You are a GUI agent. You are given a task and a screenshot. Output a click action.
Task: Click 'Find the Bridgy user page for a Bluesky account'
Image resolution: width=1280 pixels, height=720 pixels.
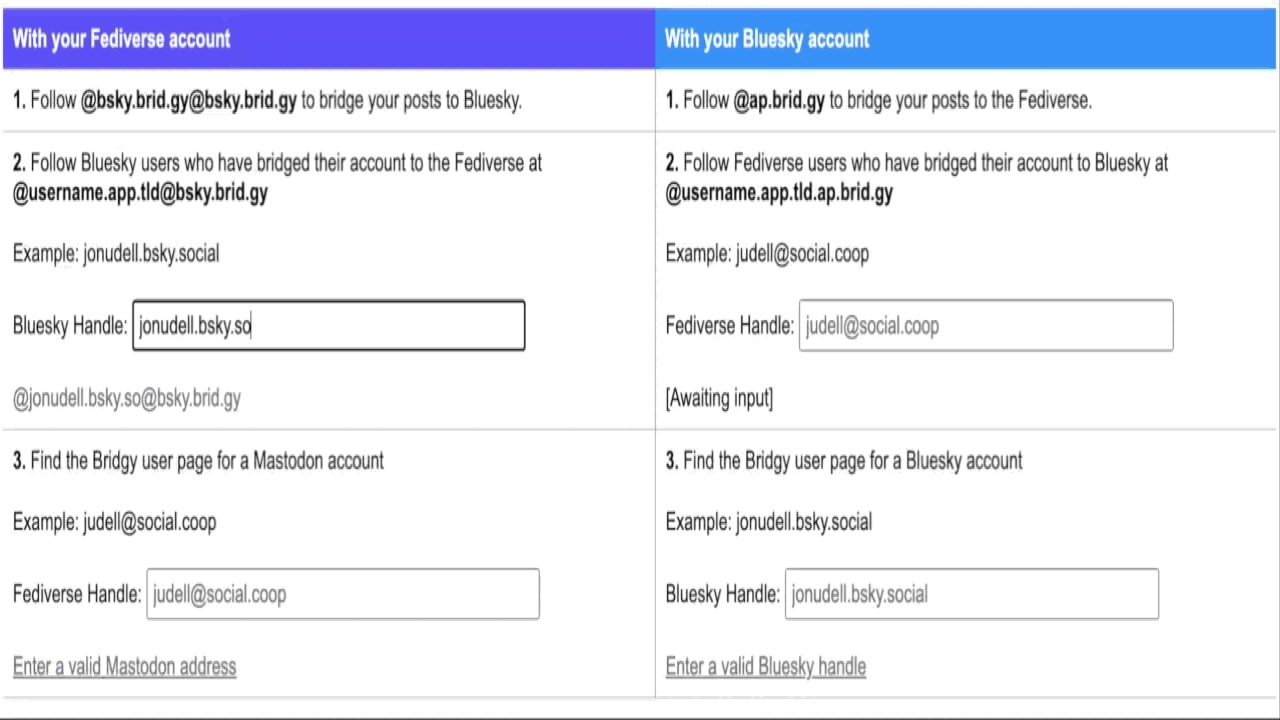853,461
